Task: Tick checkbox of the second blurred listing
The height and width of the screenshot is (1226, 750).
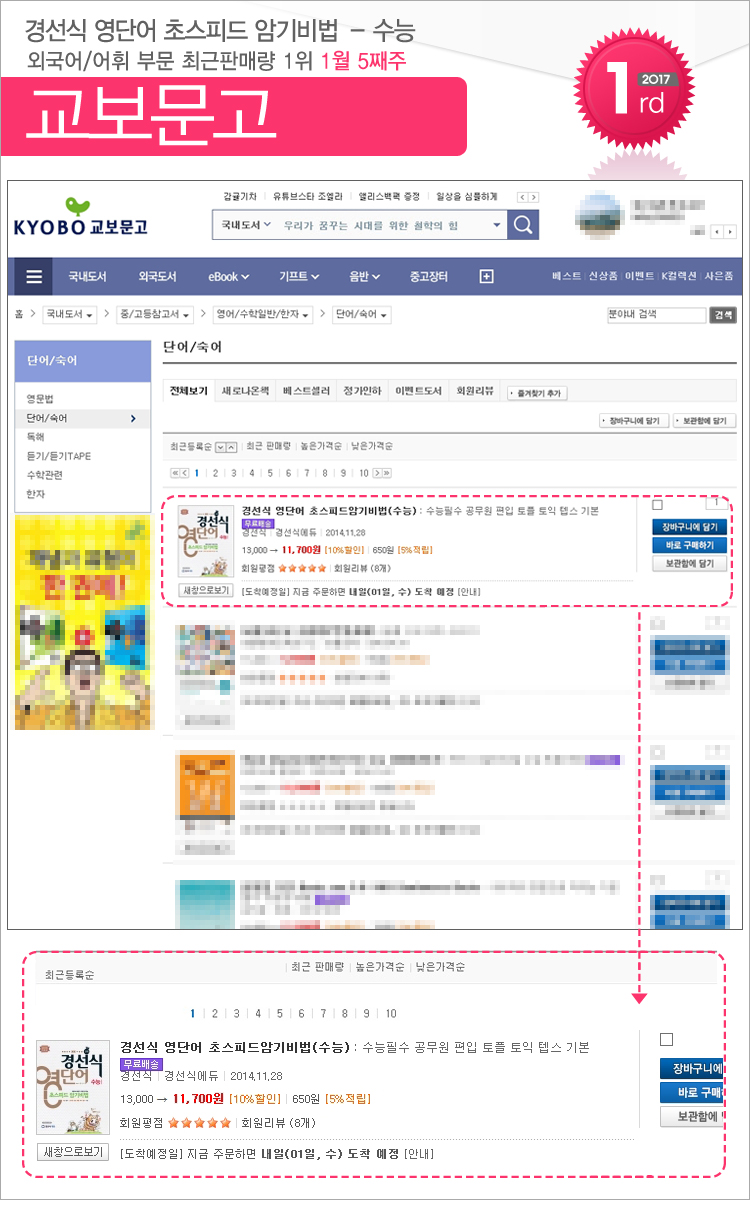Action: pyautogui.click(x=656, y=623)
